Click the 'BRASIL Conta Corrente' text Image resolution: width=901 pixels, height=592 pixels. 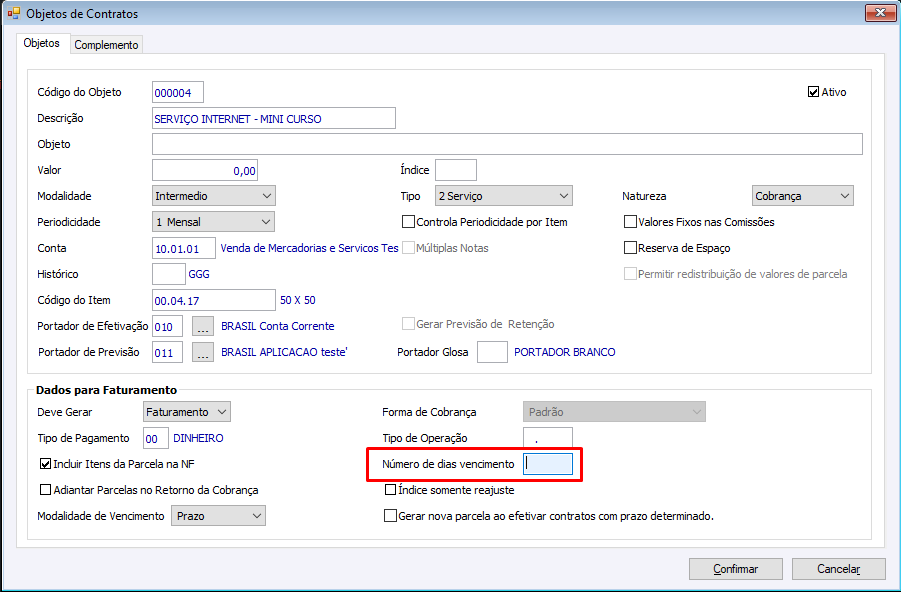coord(278,326)
